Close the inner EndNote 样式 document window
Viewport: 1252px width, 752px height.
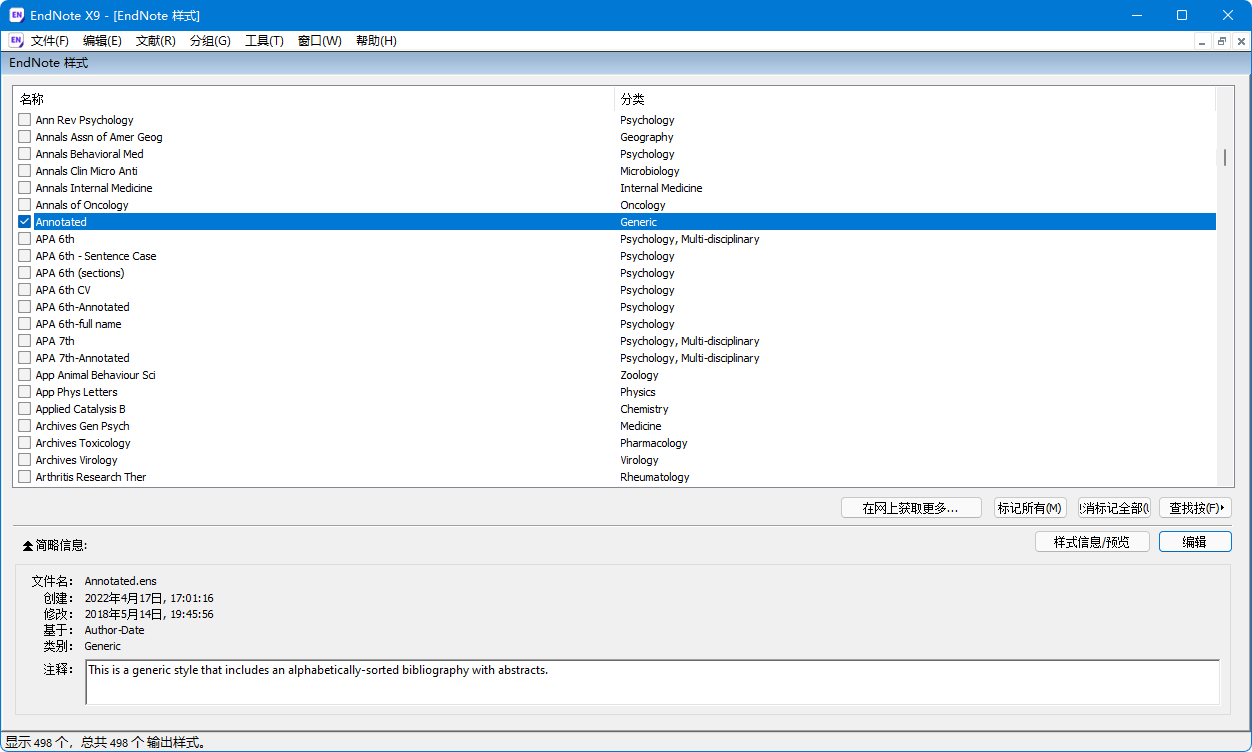click(1240, 41)
